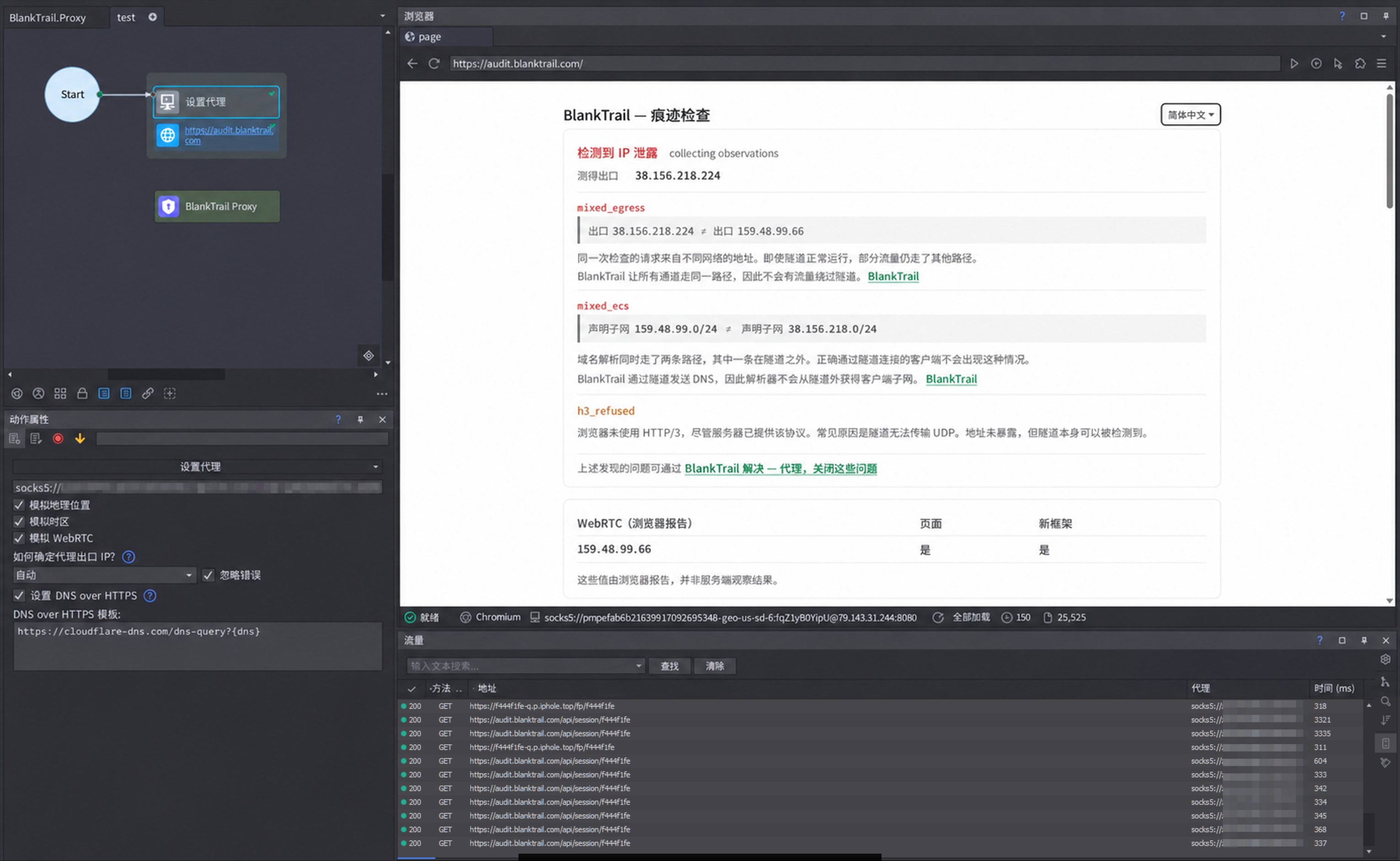Click the four-squares grid icon below the canvas
The image size is (1400, 861).
pos(60,393)
